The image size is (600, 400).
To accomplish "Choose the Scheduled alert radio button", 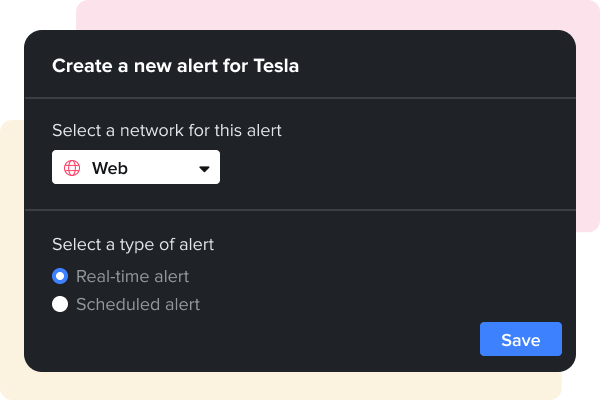I will click(60, 304).
